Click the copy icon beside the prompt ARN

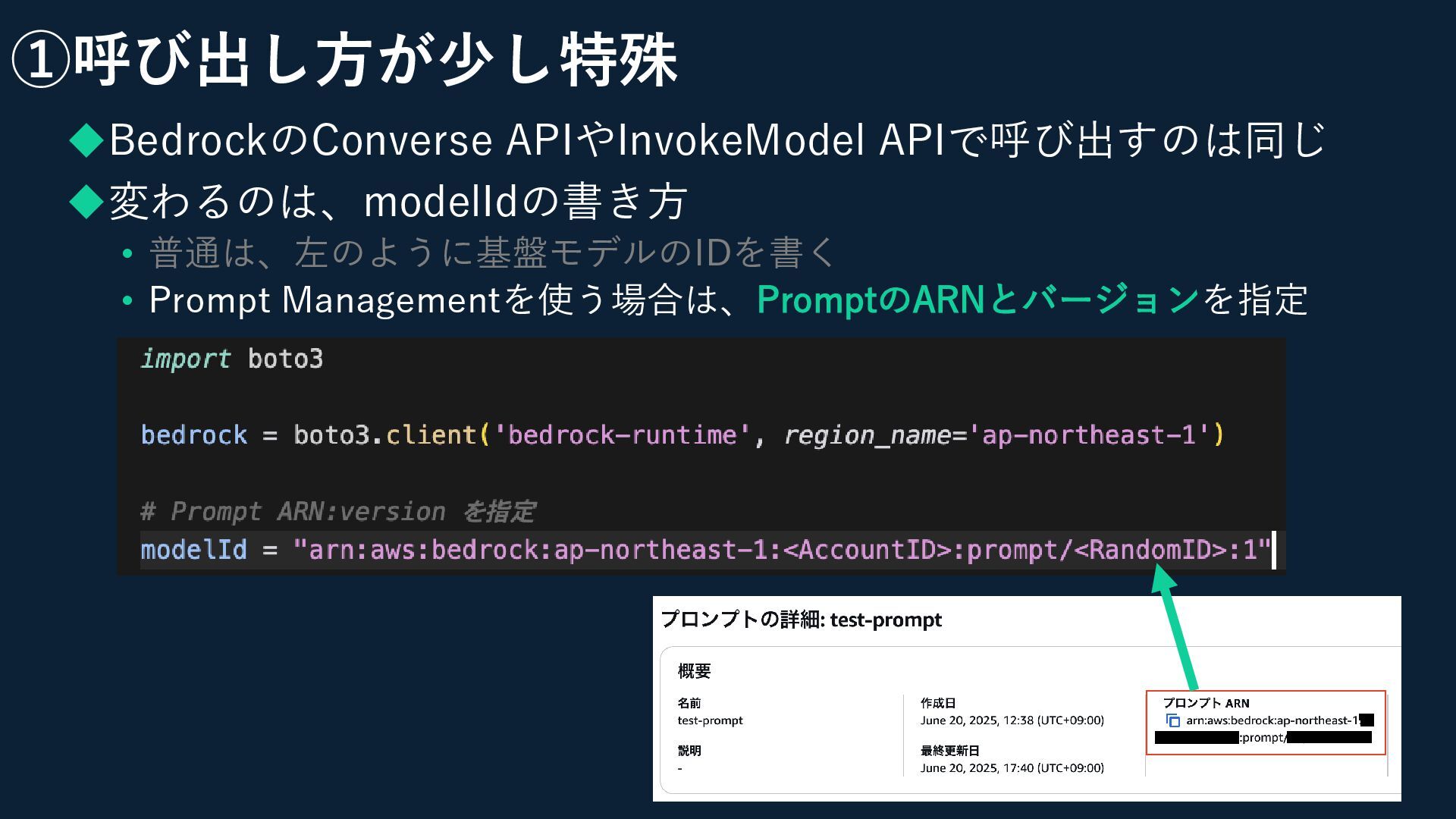coord(1173,720)
